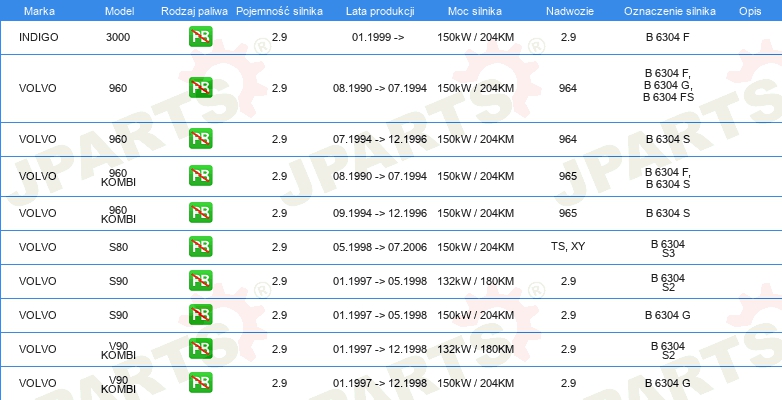Click fuel icon in the body 964 three-engine row
782x400 pixels.
tap(200, 88)
